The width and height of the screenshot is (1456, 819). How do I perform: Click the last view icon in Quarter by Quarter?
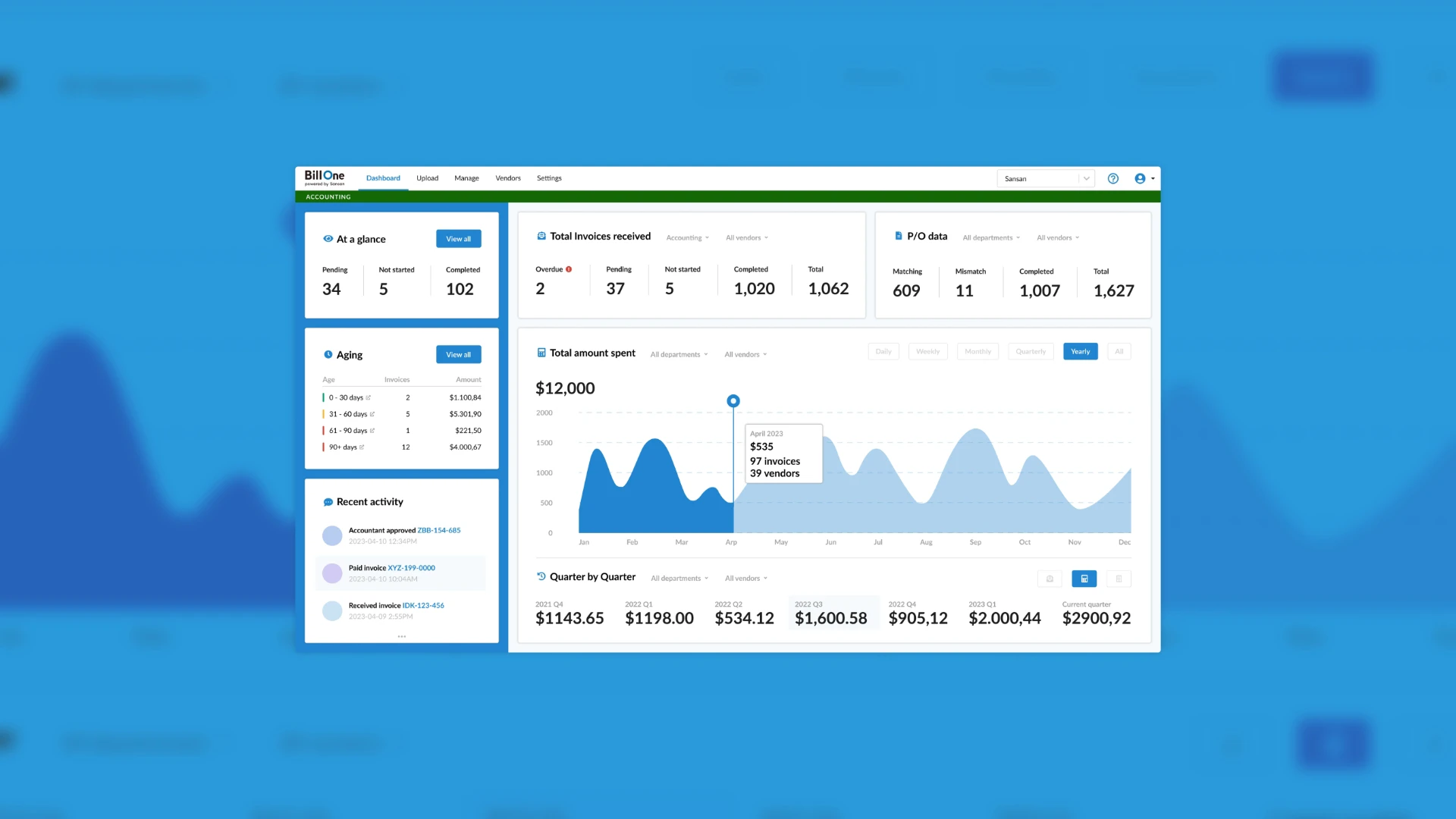[x=1119, y=579]
